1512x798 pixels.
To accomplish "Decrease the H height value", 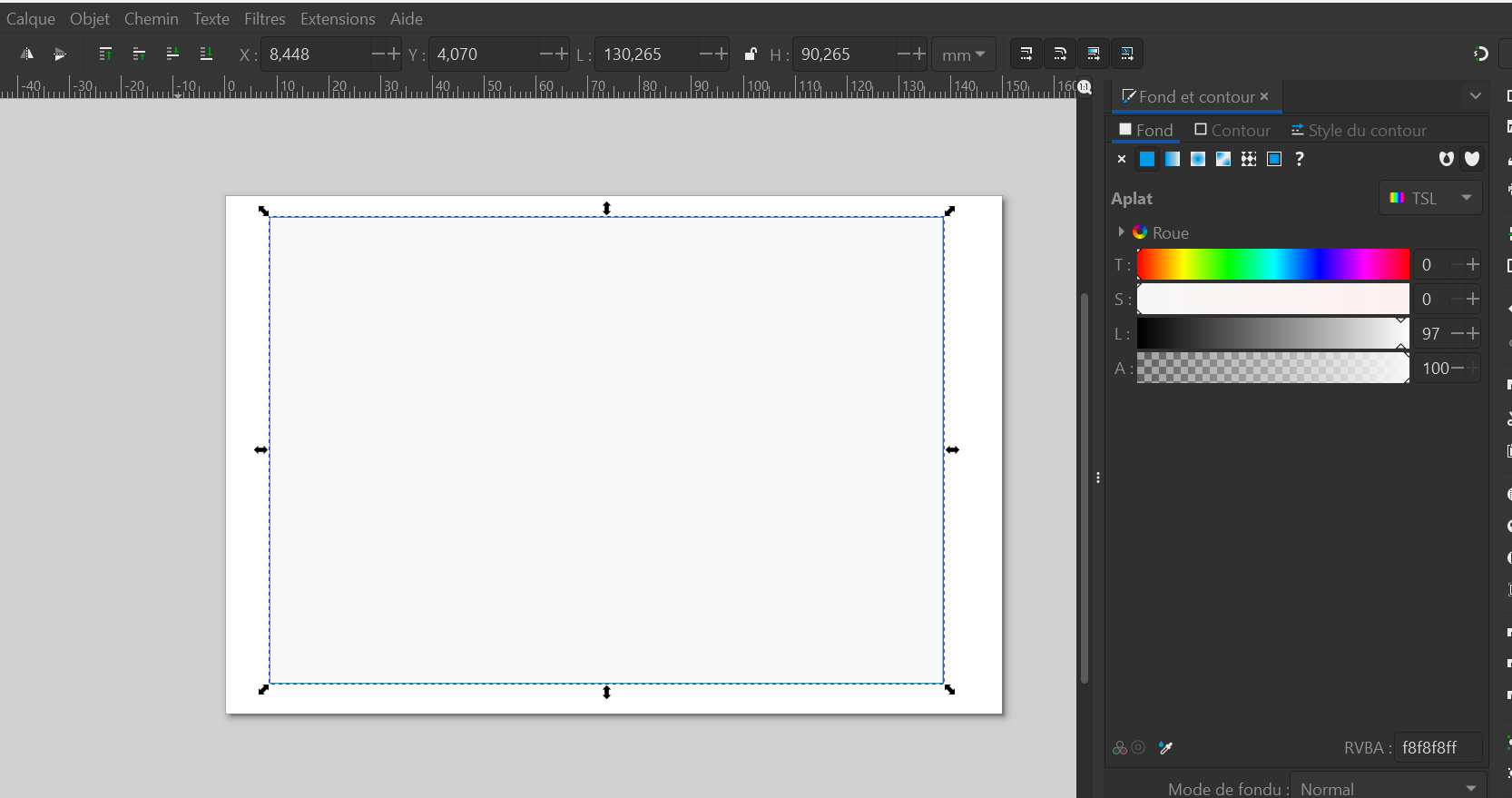I will pos(904,54).
